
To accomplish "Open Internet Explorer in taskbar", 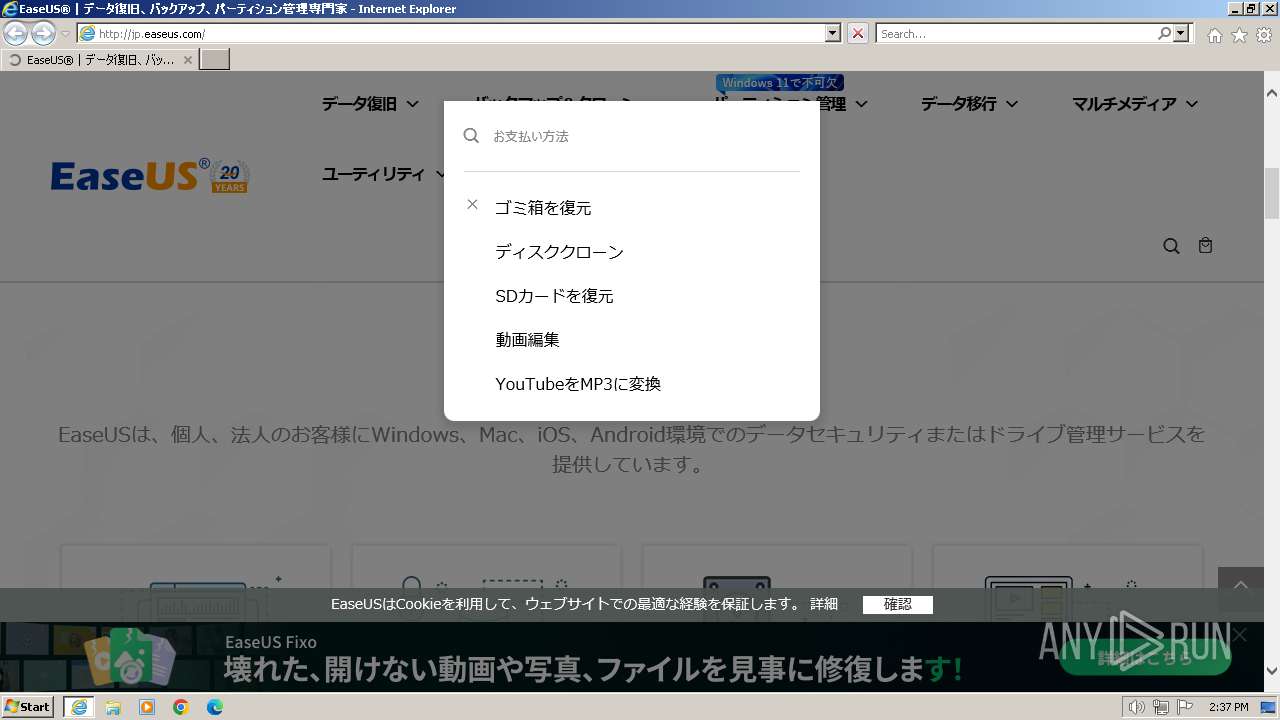I will point(79,707).
